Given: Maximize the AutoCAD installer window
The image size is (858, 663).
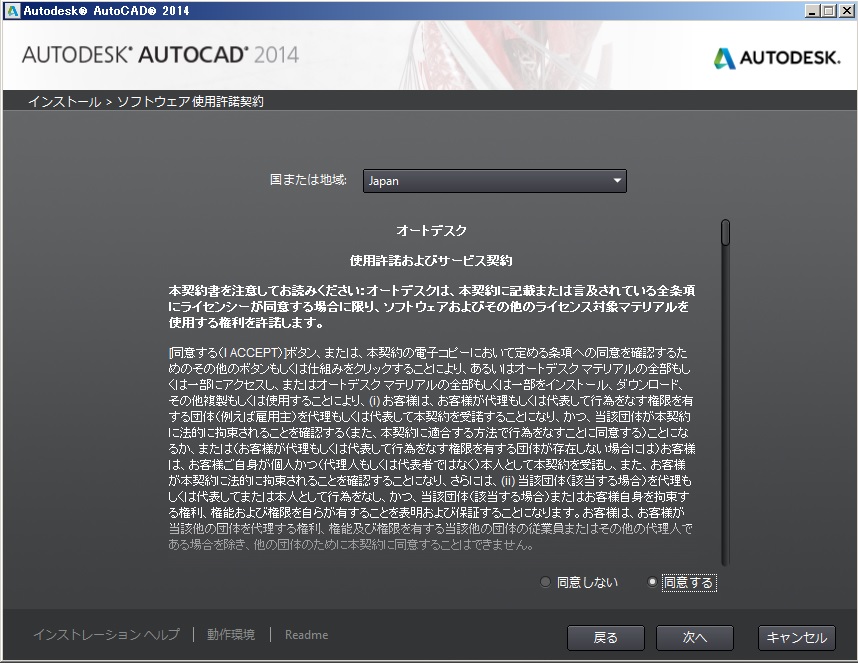Looking at the screenshot, I should tap(827, 10).
